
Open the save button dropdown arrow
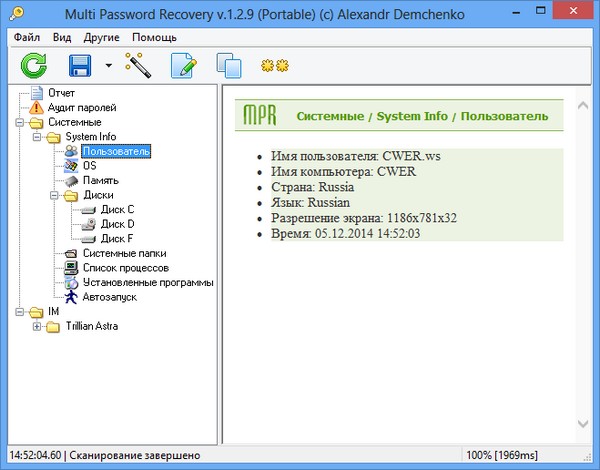pyautogui.click(x=107, y=67)
